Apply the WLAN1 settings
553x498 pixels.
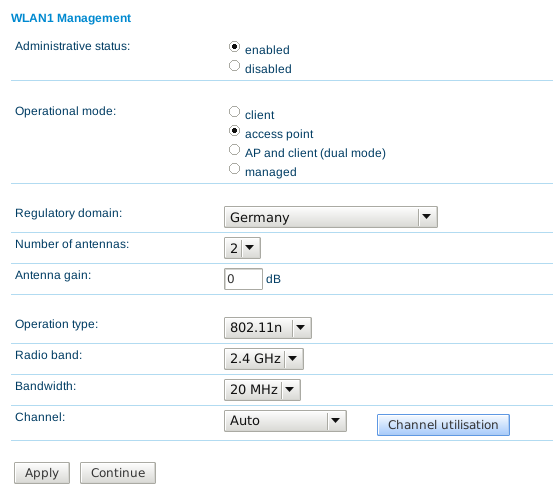(42, 473)
